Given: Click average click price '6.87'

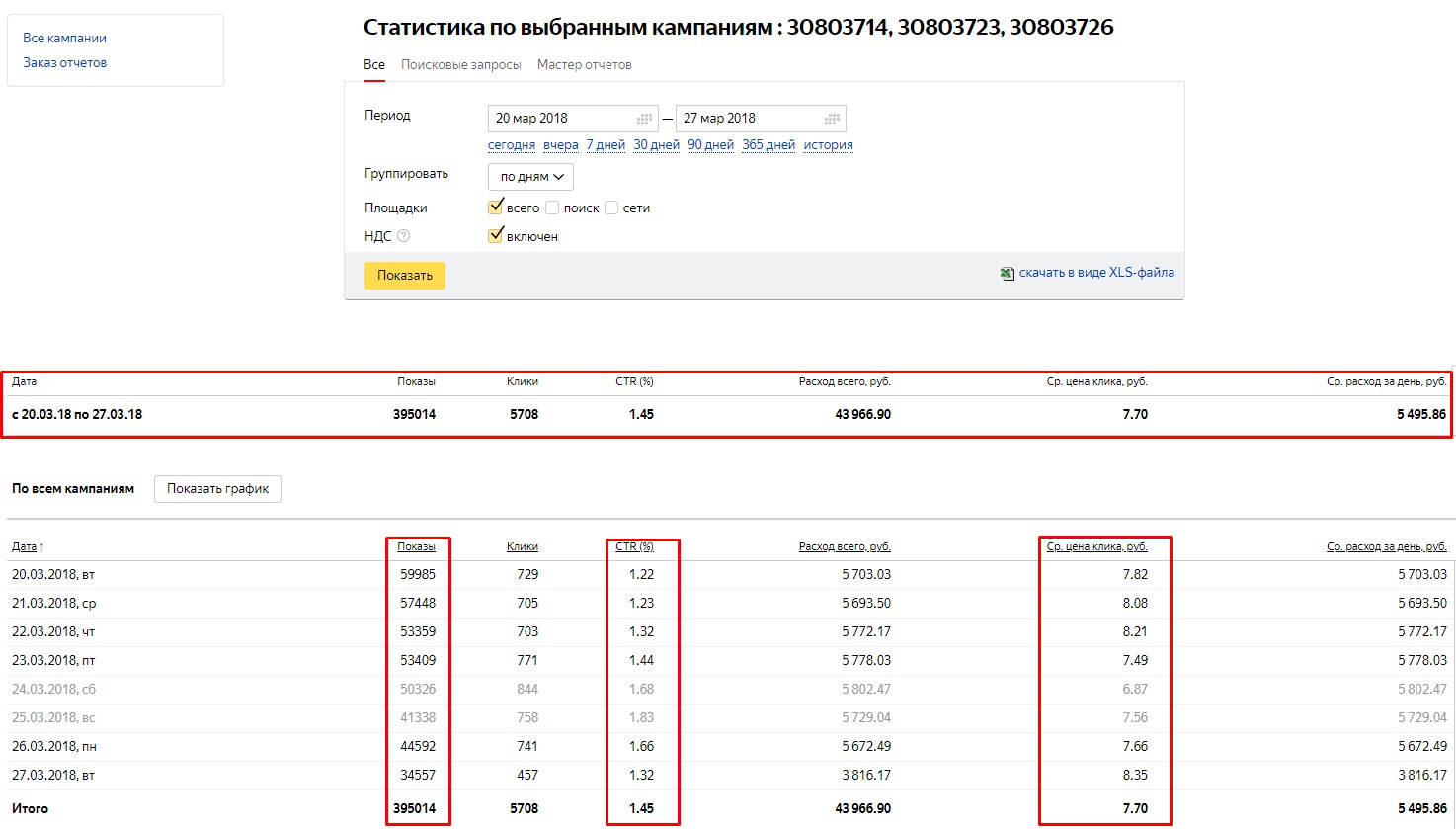Looking at the screenshot, I should tap(1135, 690).
